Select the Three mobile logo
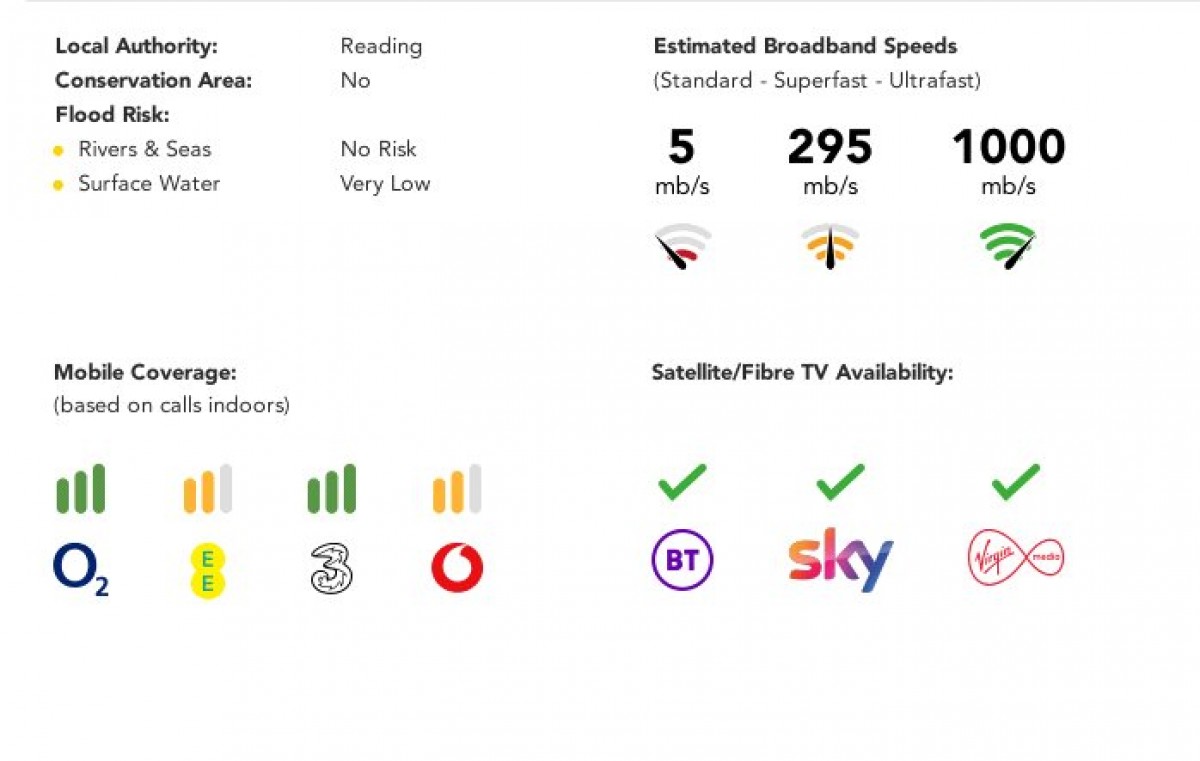Screen dimensions: 1200x761 click(x=332, y=570)
